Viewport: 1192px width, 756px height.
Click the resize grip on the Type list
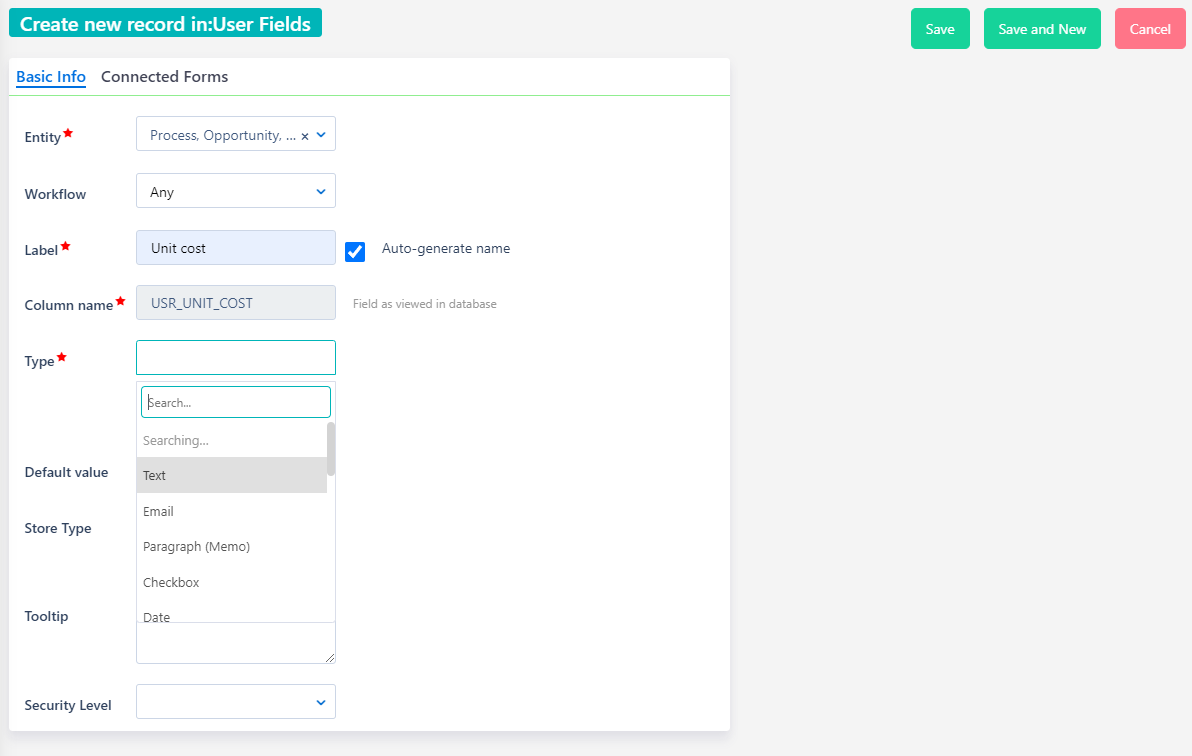pyautogui.click(x=330, y=657)
